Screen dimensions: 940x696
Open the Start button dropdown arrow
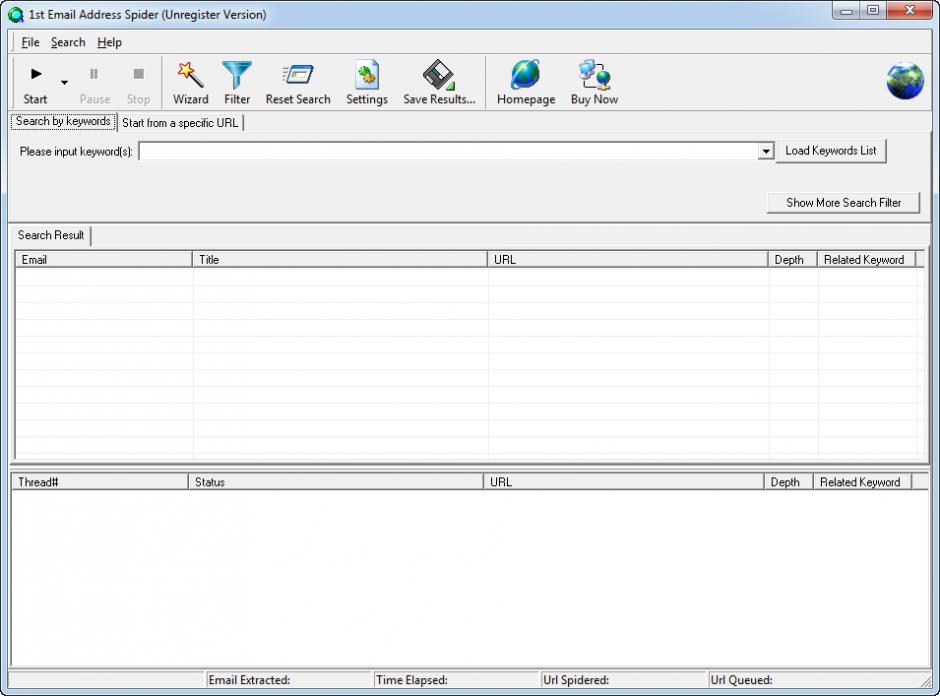click(x=64, y=83)
